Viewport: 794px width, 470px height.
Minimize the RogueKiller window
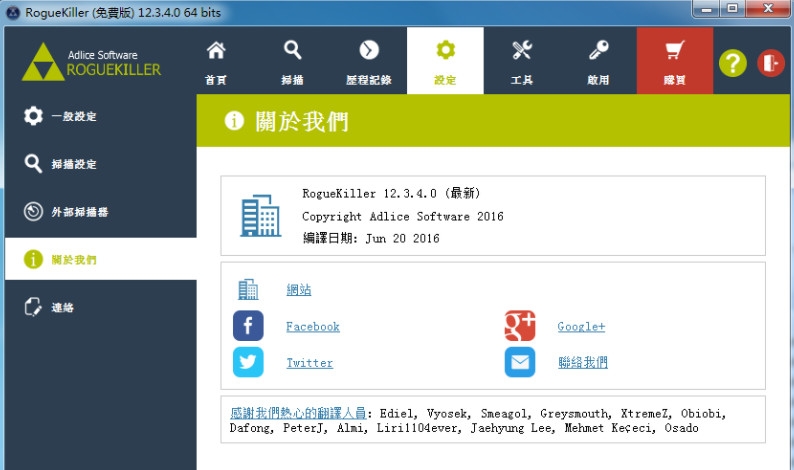(x=706, y=9)
